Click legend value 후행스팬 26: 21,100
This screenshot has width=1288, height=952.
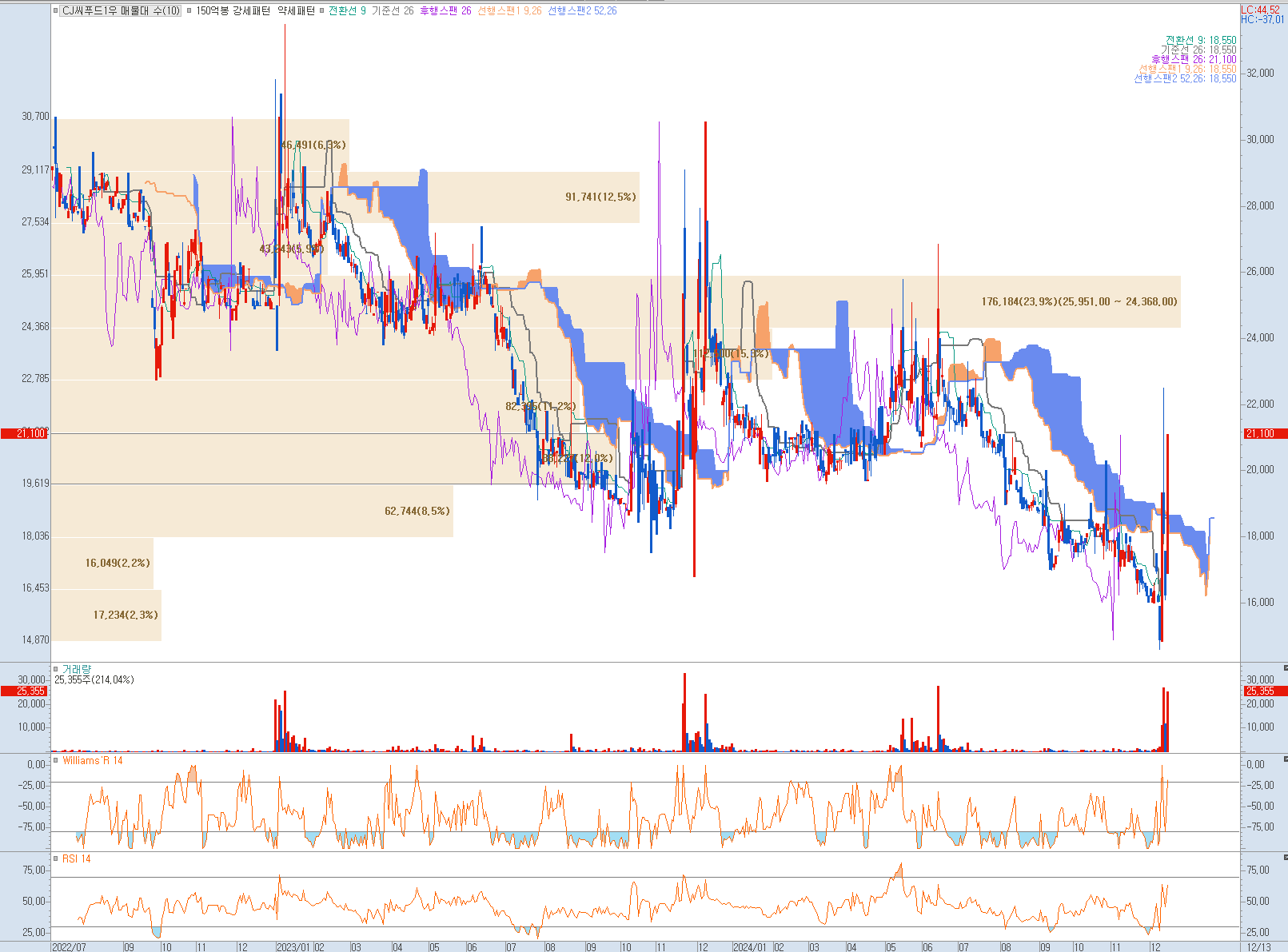click(1194, 59)
